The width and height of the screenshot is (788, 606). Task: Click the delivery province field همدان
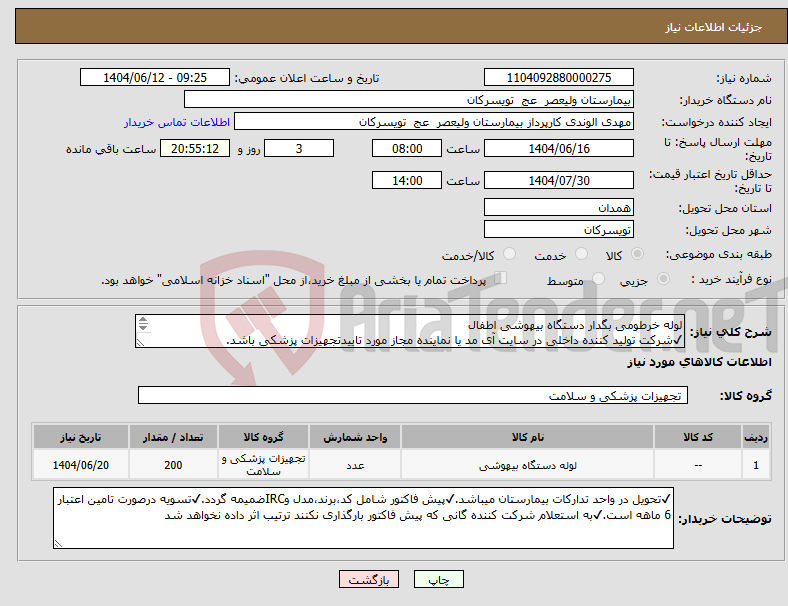pyautogui.click(x=559, y=208)
